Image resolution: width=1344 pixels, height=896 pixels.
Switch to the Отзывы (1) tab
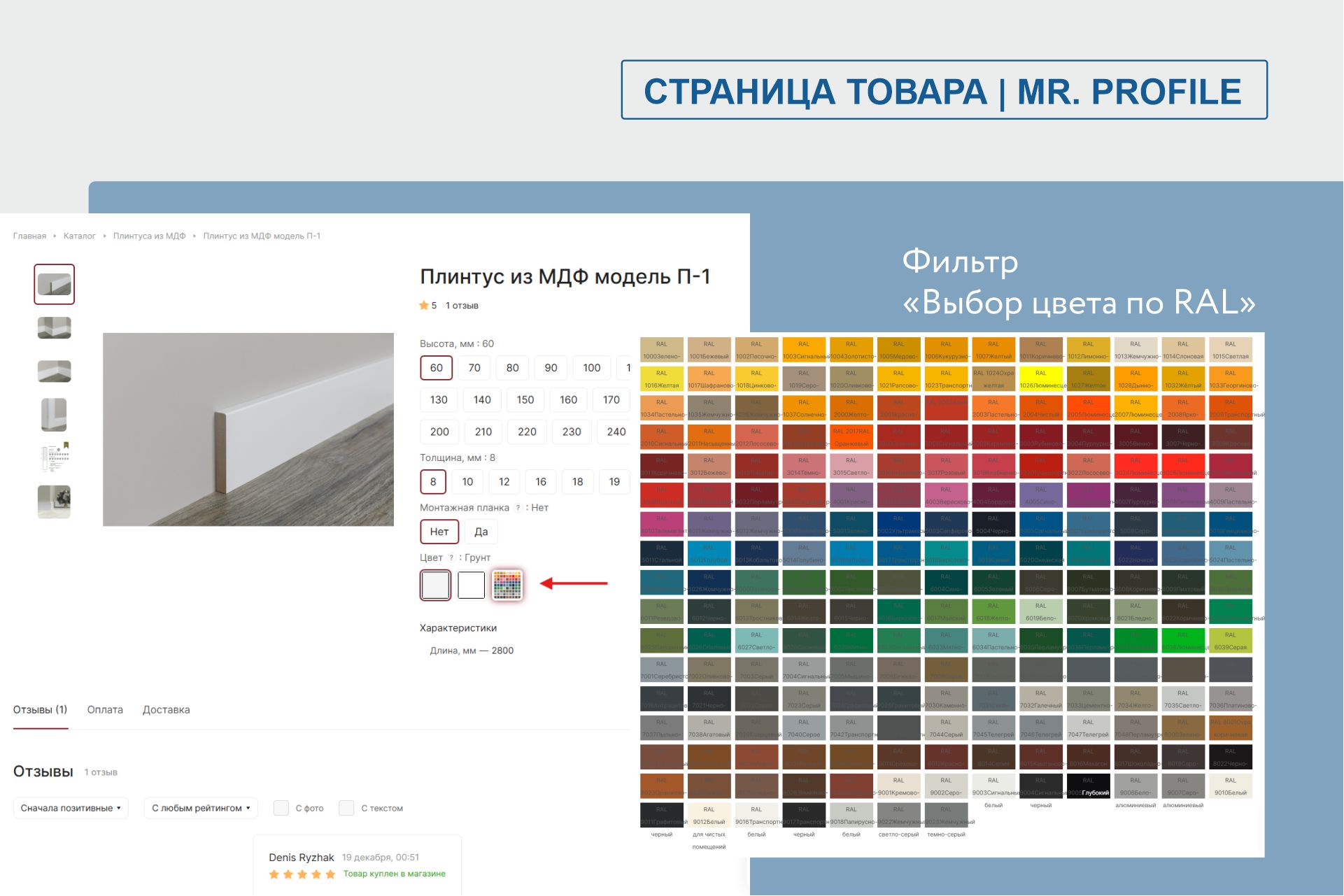41,710
